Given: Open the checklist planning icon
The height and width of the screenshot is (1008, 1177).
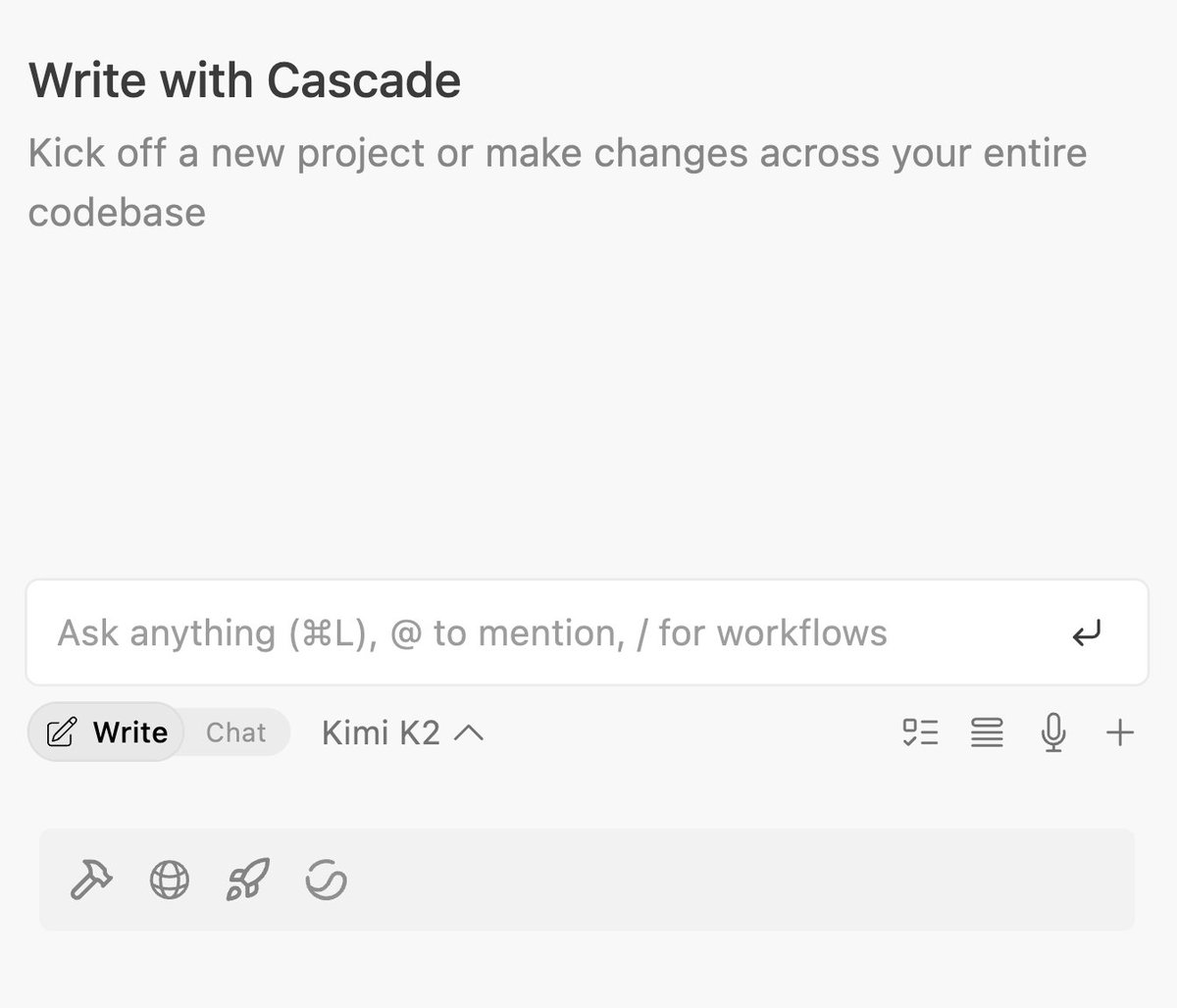Looking at the screenshot, I should tap(920, 732).
